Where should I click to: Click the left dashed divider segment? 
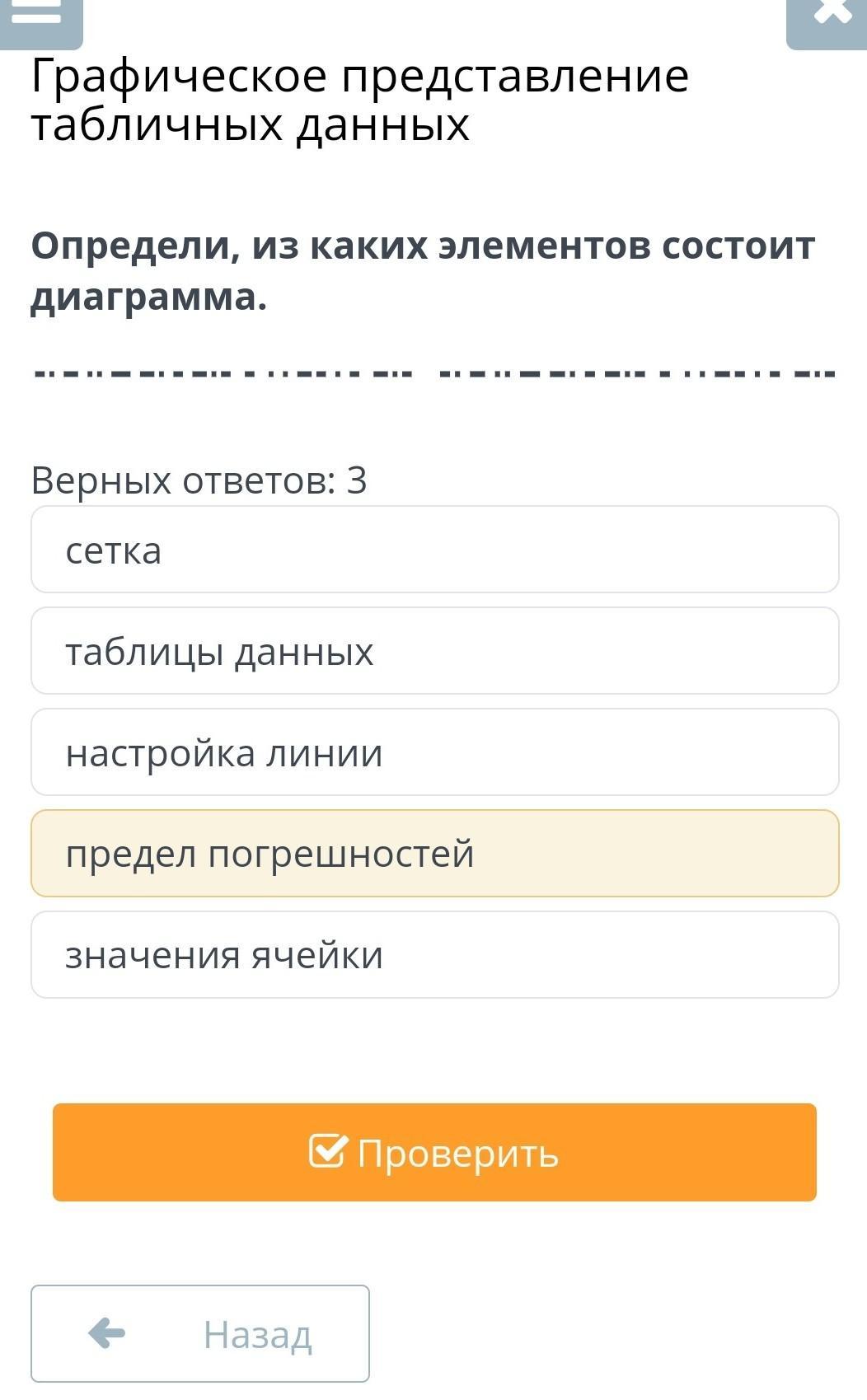click(x=223, y=373)
